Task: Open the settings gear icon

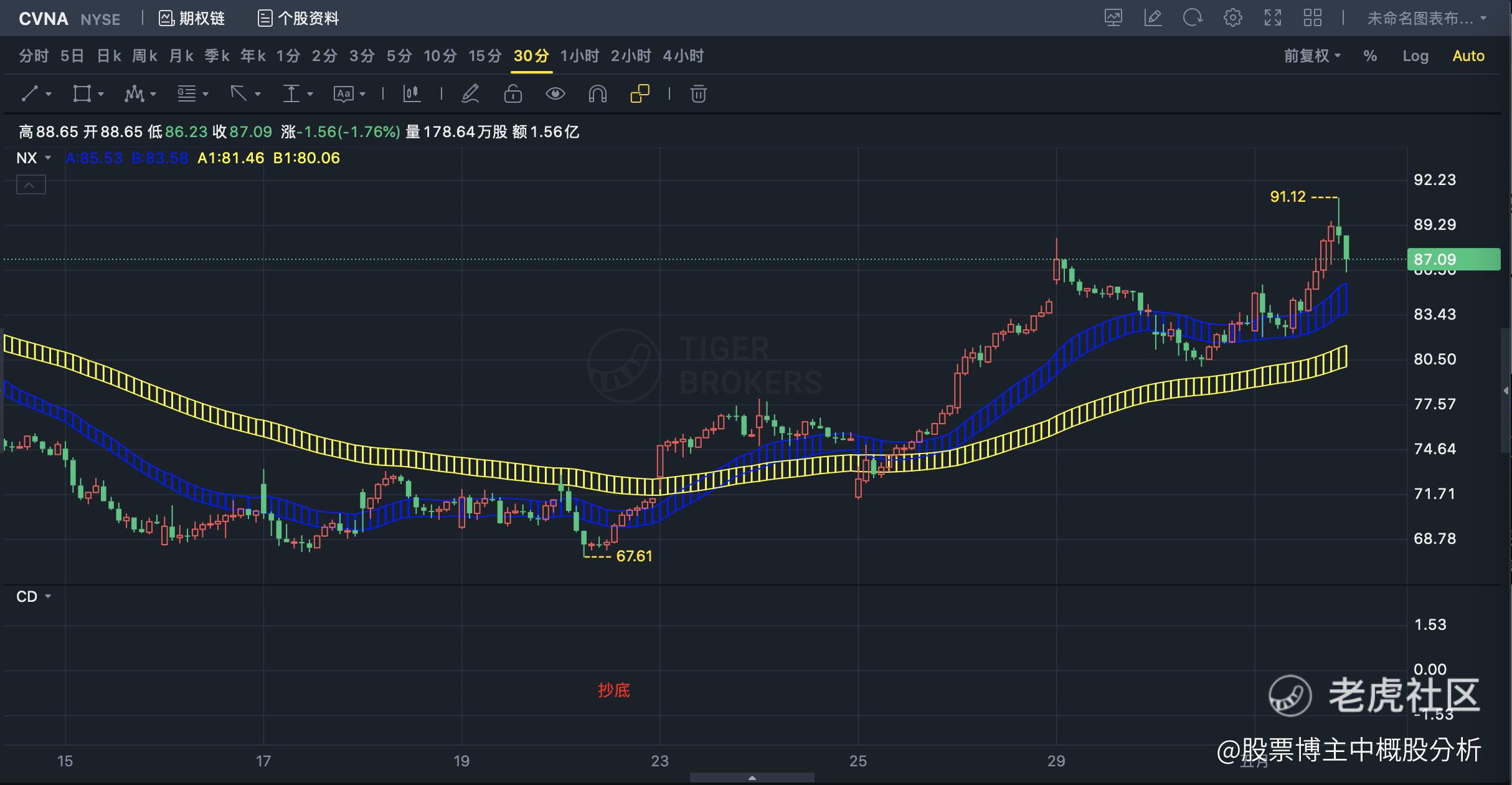Action: [1232, 18]
